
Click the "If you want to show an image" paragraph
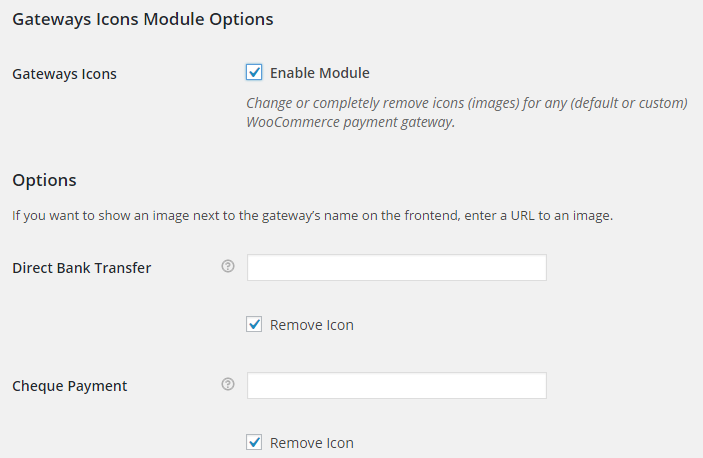click(312, 216)
